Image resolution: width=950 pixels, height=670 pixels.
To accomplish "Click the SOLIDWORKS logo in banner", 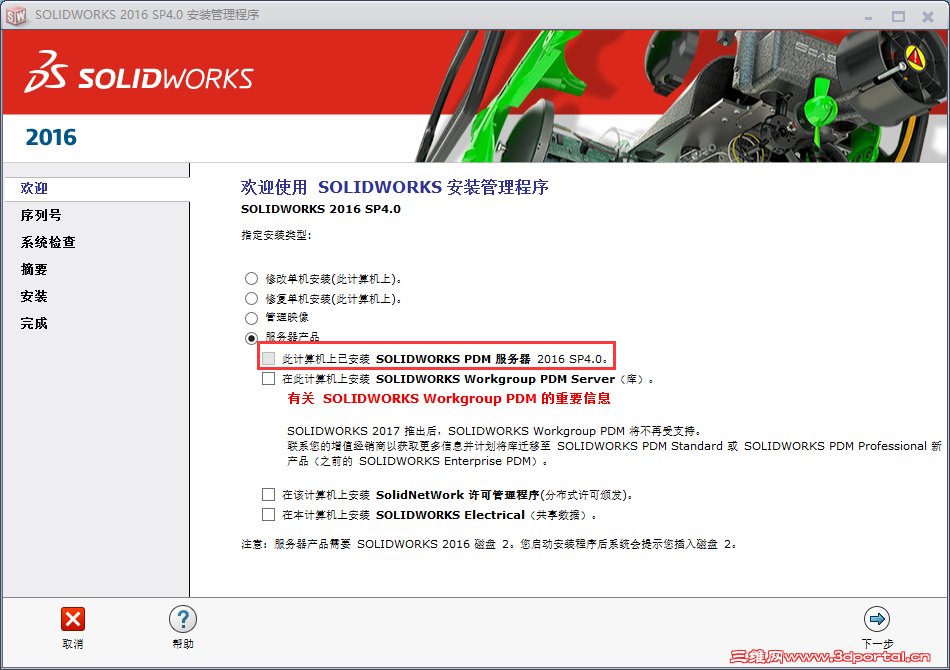I will [139, 73].
